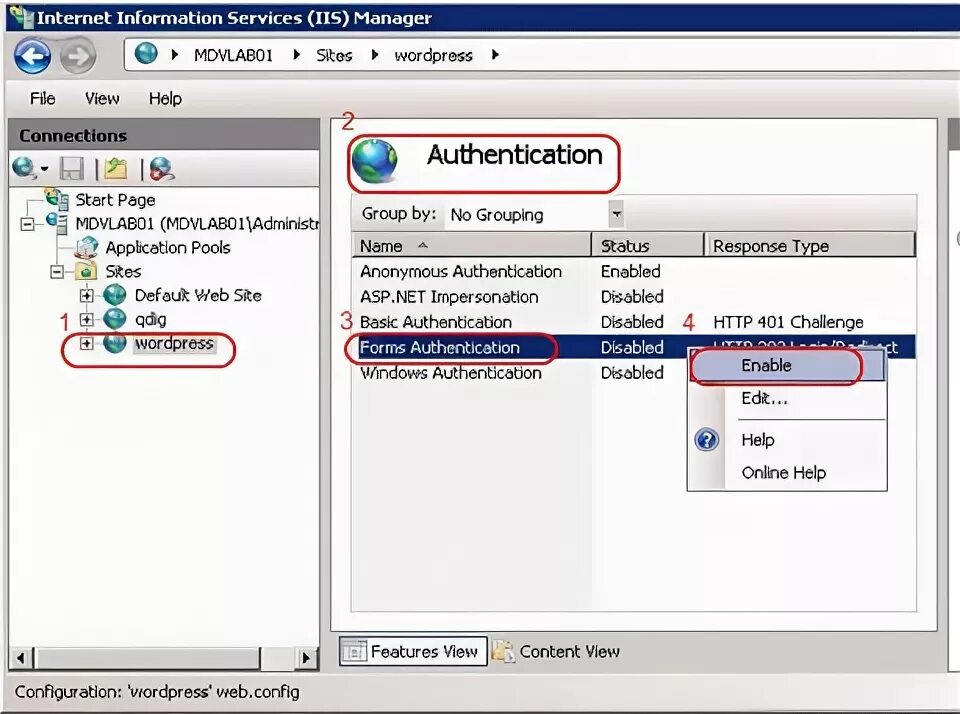Click the MDVLAB01 server icon in tree
Viewport: 960px width, 714px height.
pos(57,222)
